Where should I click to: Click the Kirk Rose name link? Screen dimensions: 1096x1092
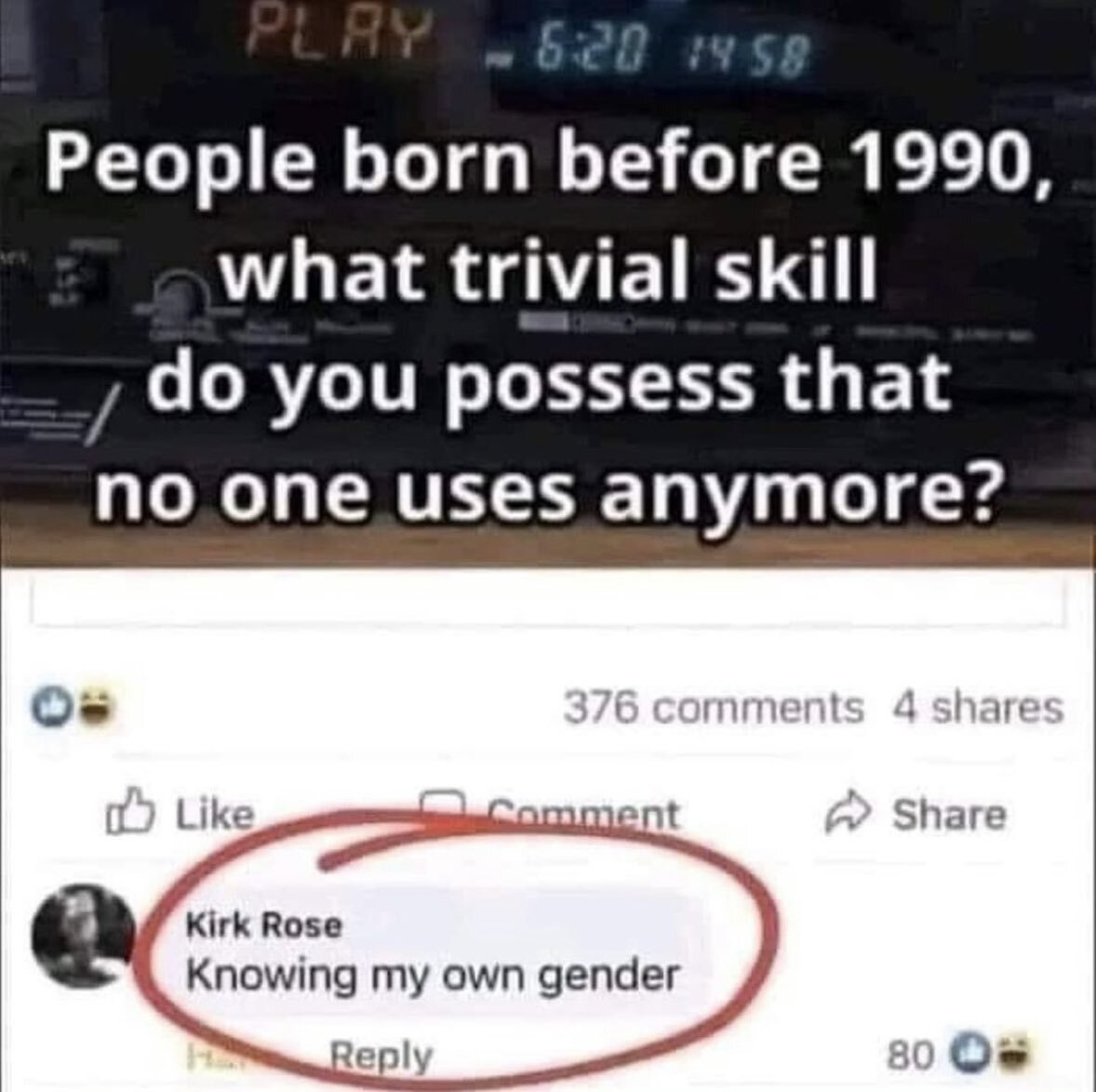pyautogui.click(x=264, y=925)
